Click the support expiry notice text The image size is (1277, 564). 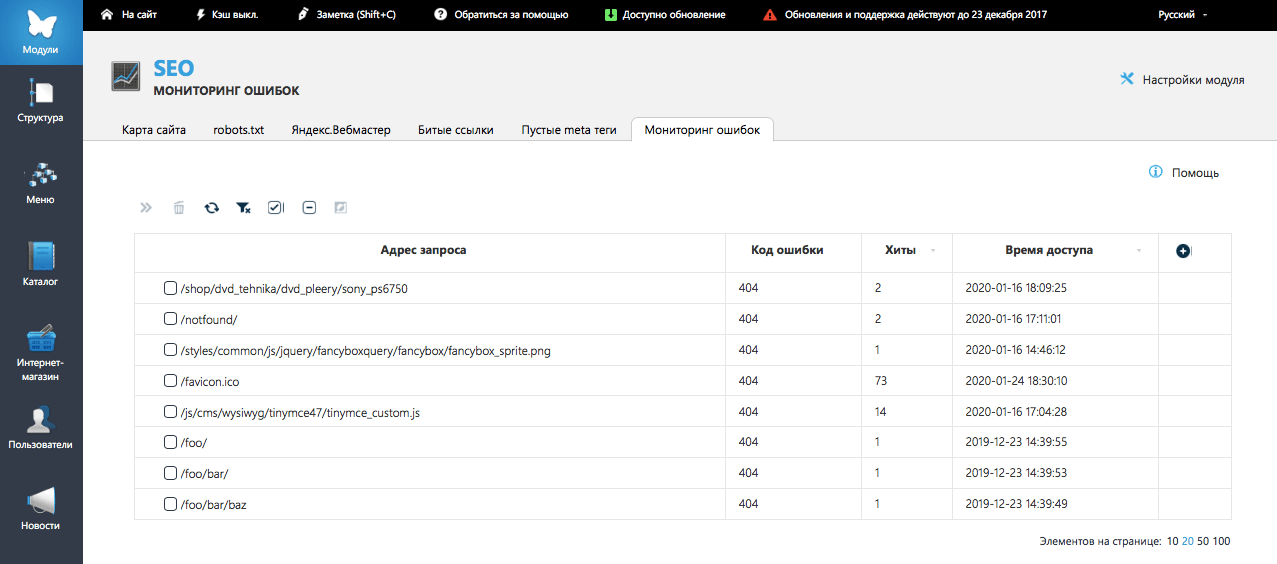coord(916,15)
